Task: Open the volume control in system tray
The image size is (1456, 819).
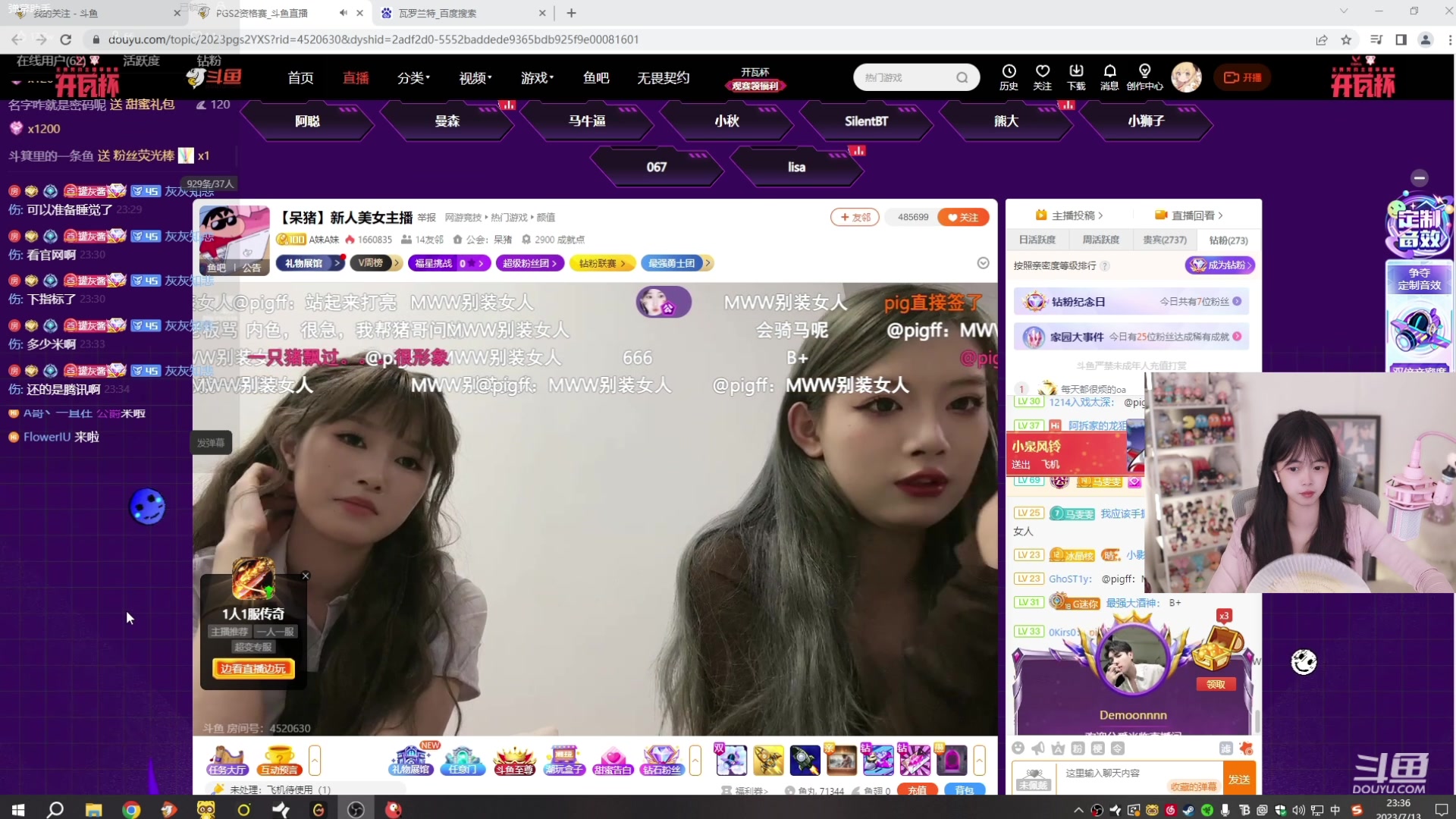Action: [1298, 810]
